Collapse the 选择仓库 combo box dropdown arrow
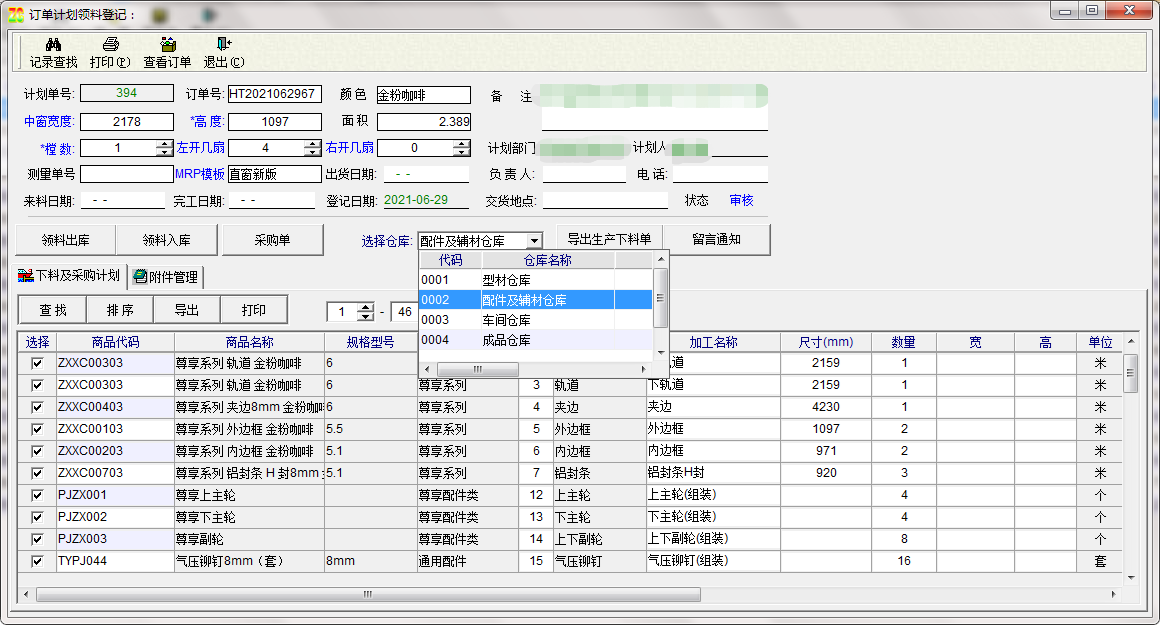The width and height of the screenshot is (1160, 625). click(x=534, y=241)
